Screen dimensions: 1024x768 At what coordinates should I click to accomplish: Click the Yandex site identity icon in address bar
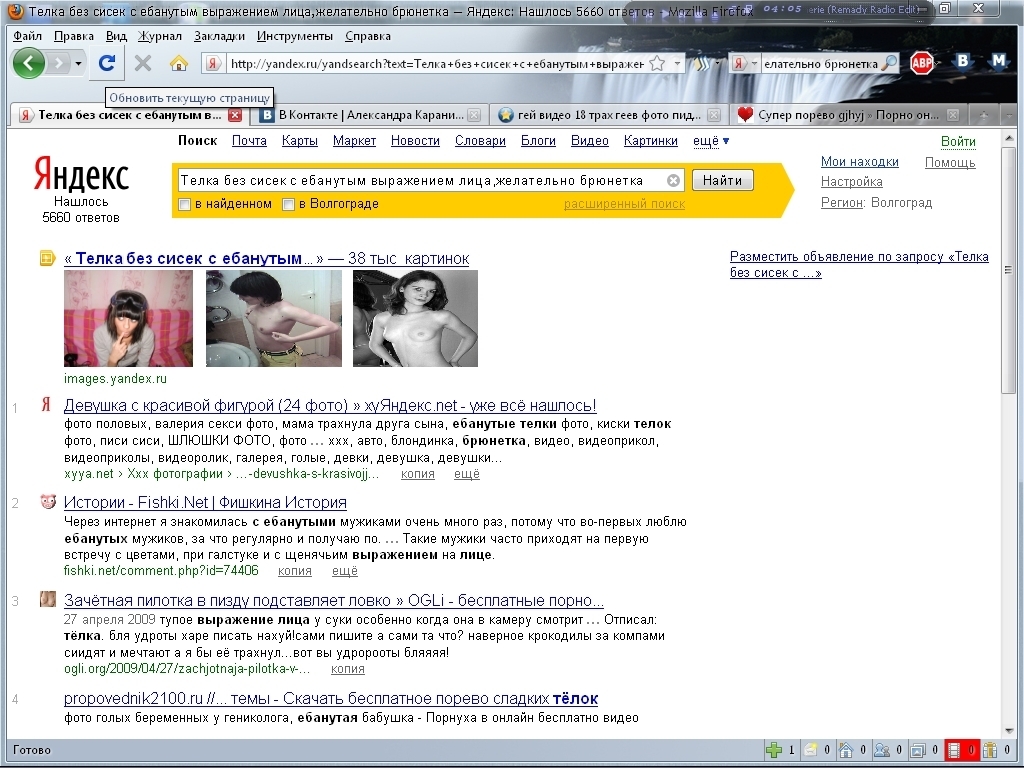click(x=213, y=63)
